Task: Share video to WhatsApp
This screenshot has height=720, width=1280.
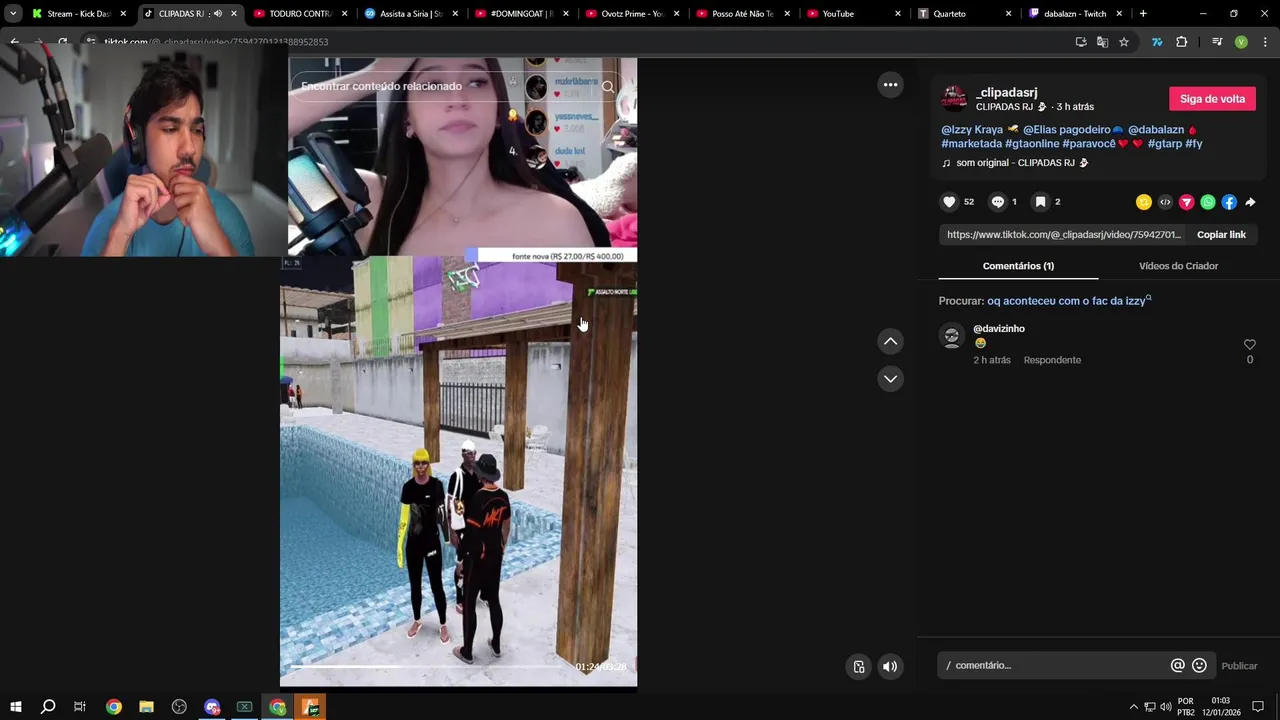Action: tap(1208, 202)
